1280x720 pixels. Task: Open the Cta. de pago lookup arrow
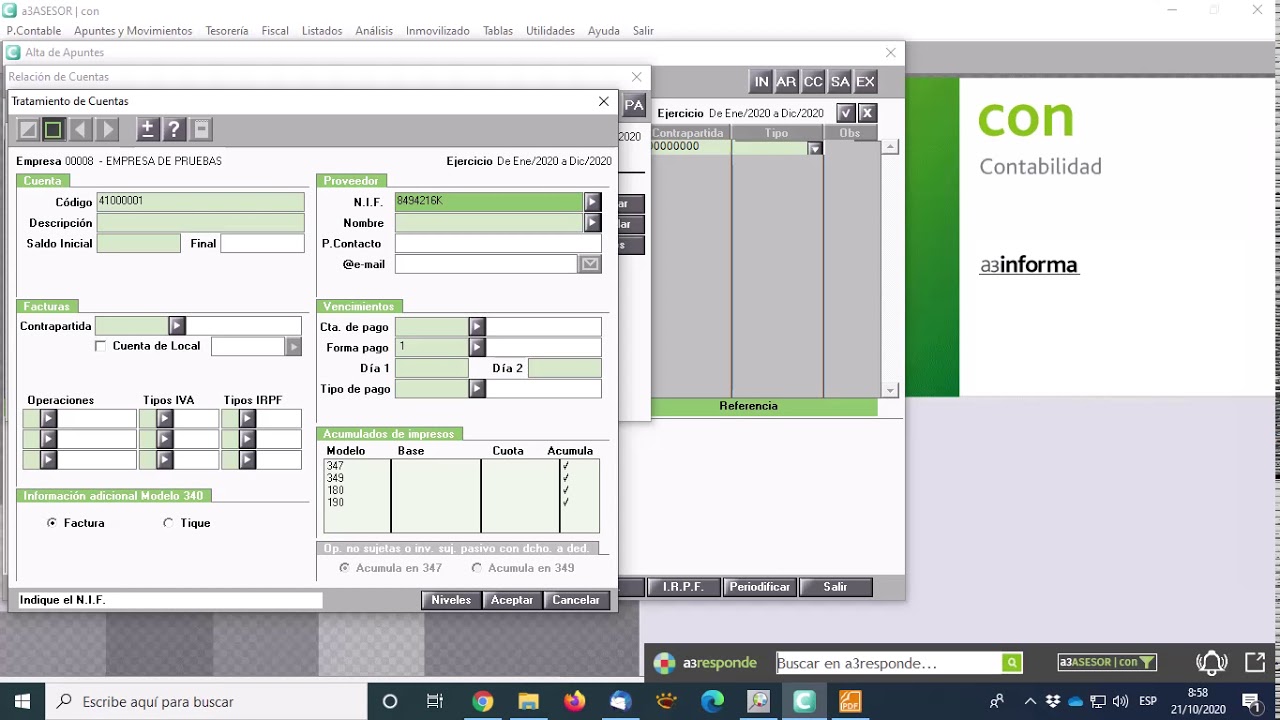477,327
